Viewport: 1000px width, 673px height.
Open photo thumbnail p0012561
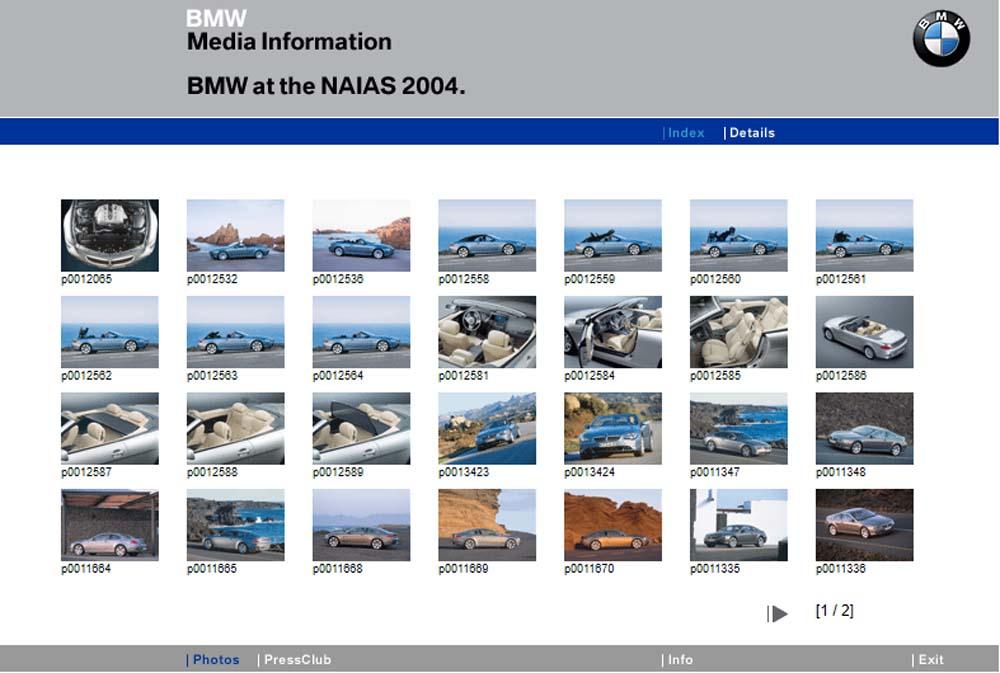(x=864, y=235)
